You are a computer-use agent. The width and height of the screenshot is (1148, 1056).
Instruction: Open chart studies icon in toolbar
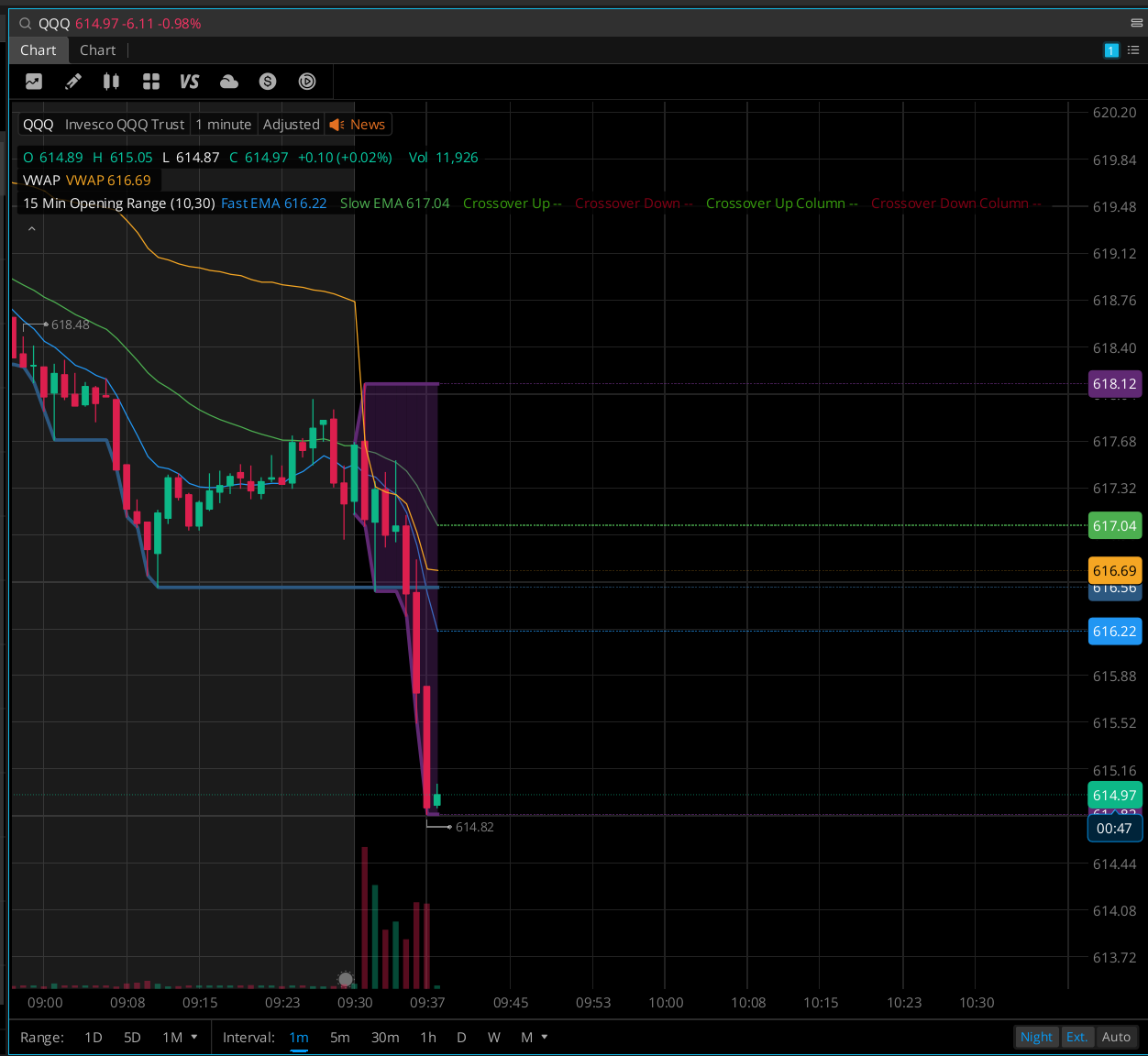(34, 82)
